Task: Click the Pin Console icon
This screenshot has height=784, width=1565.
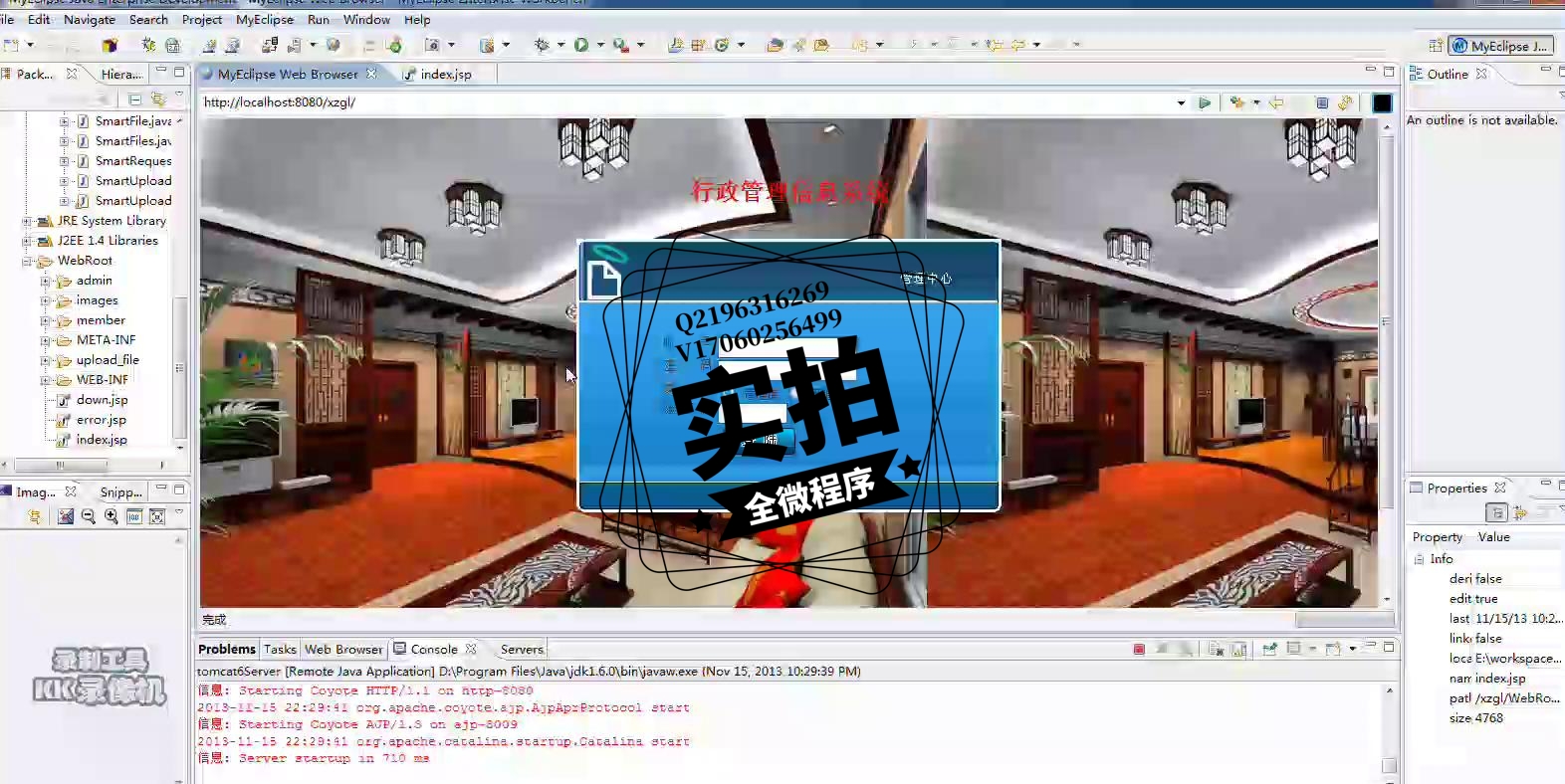Action: pos(1269,649)
